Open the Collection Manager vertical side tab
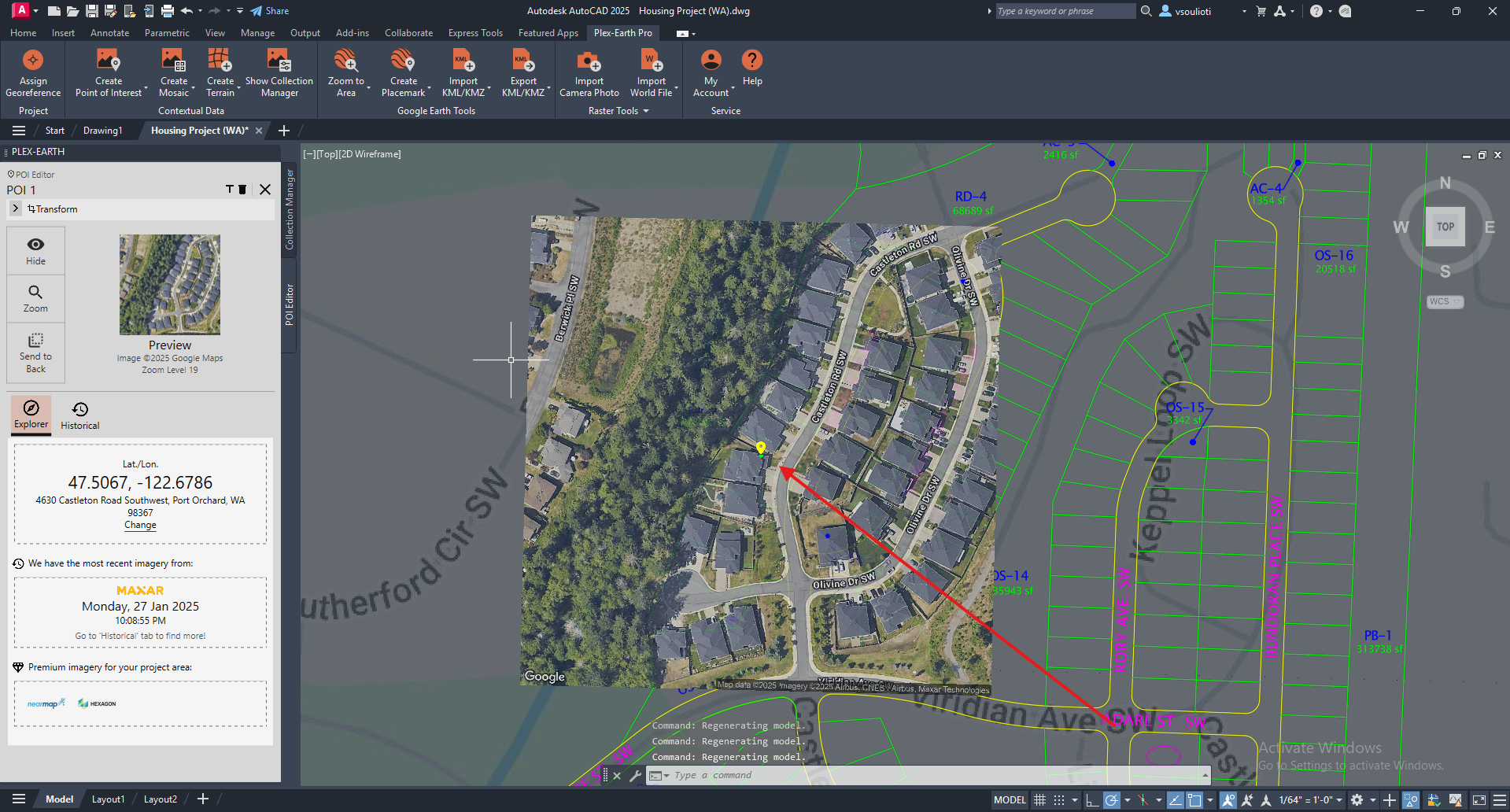 click(x=289, y=210)
